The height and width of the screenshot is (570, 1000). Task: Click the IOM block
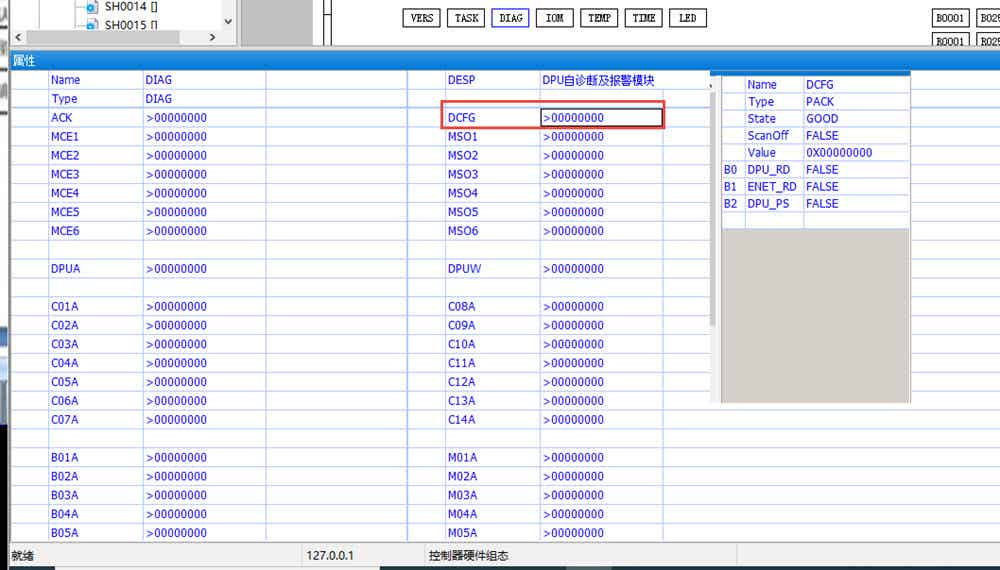click(555, 18)
